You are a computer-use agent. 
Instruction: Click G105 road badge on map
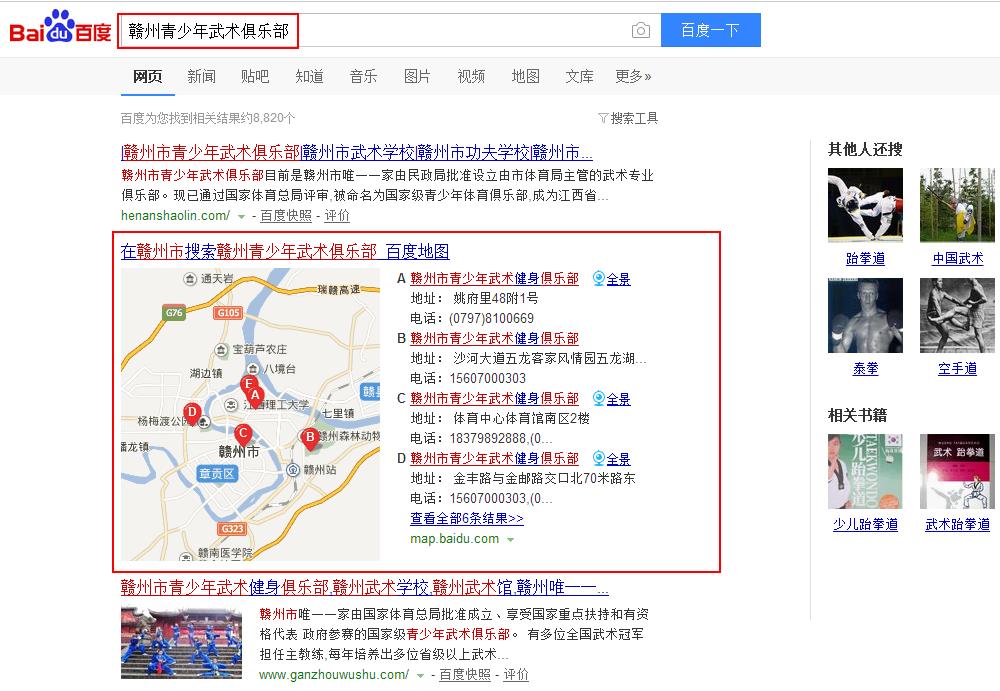point(228,313)
